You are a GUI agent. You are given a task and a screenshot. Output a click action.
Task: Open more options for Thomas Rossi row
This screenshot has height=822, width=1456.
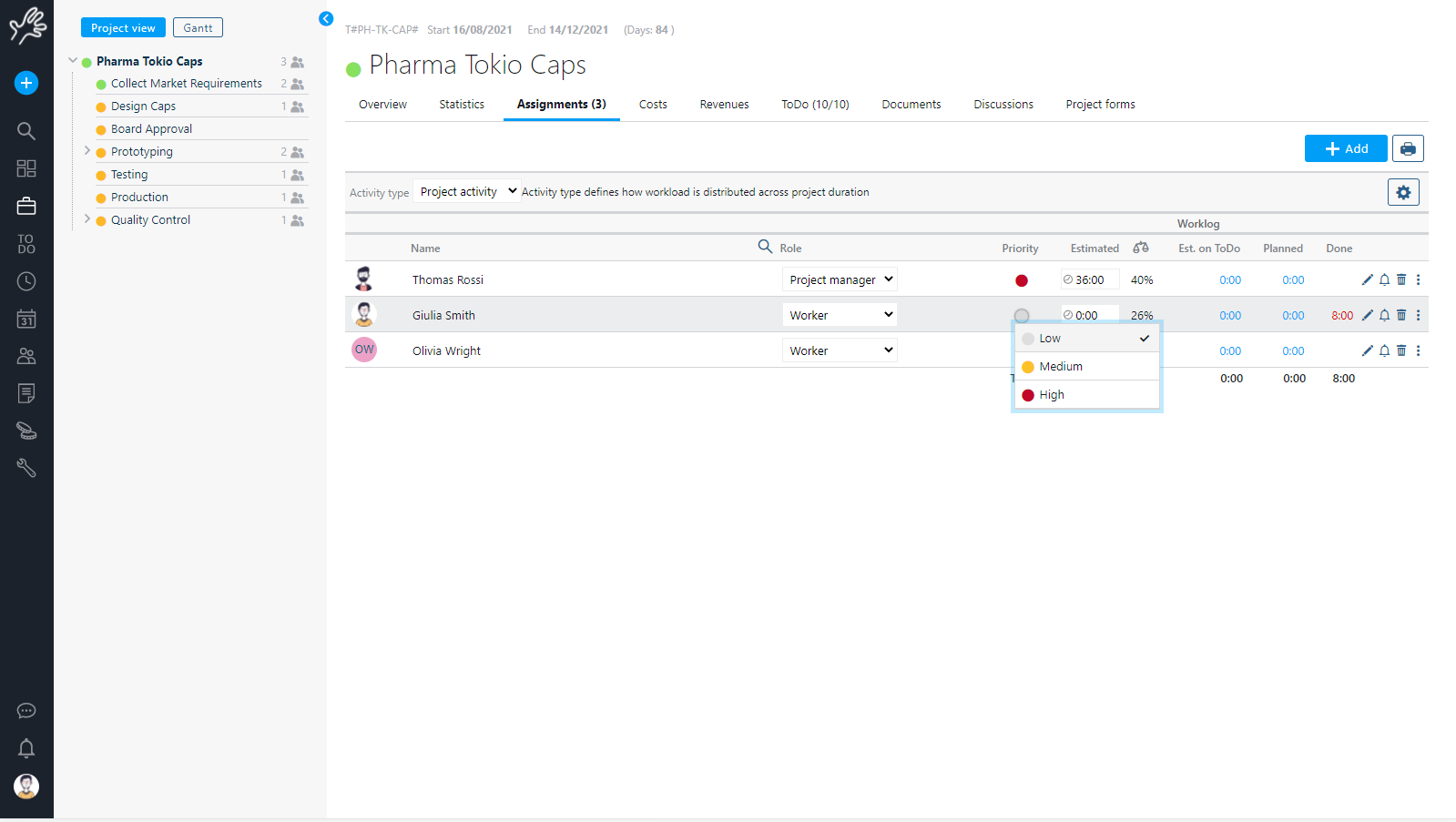1418,279
